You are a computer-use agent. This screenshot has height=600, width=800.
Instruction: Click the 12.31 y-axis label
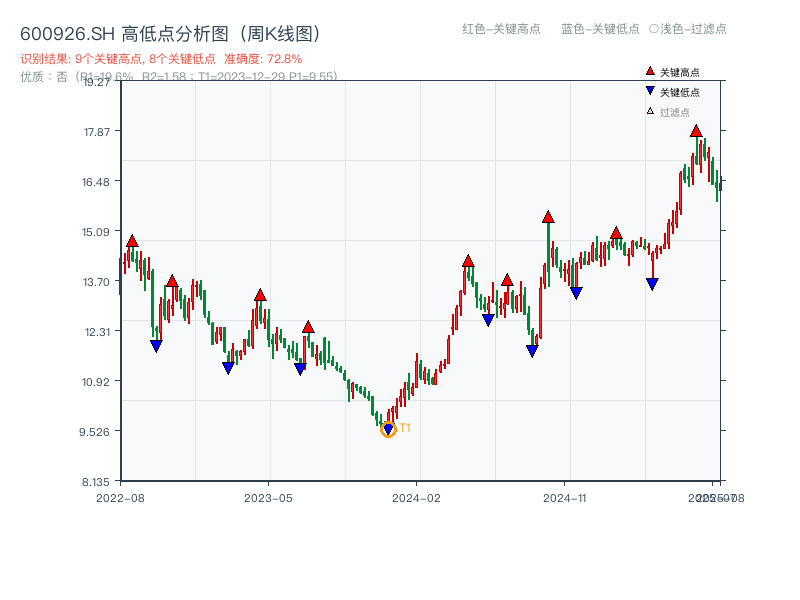click(x=97, y=332)
